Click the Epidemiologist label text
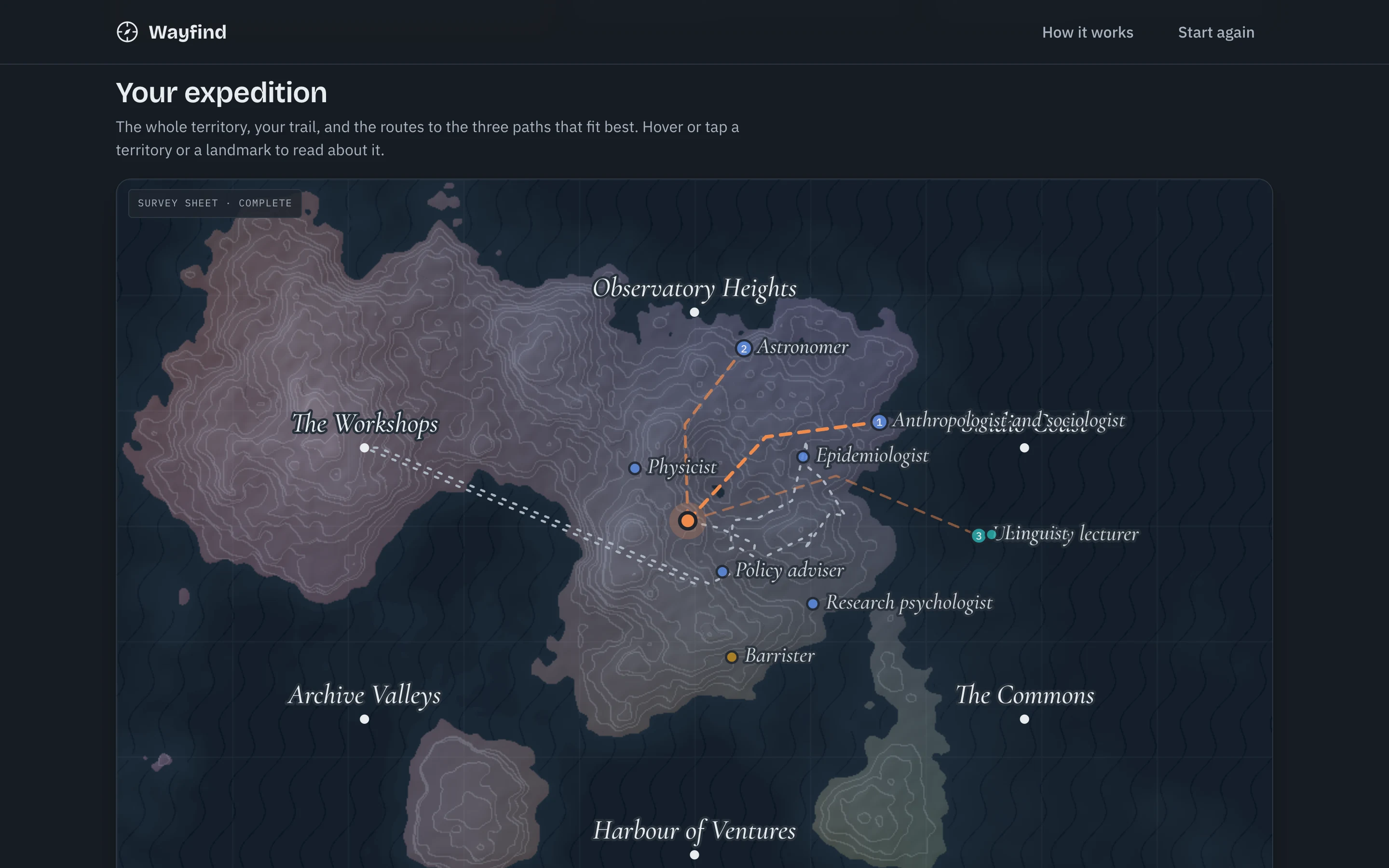 (872, 456)
